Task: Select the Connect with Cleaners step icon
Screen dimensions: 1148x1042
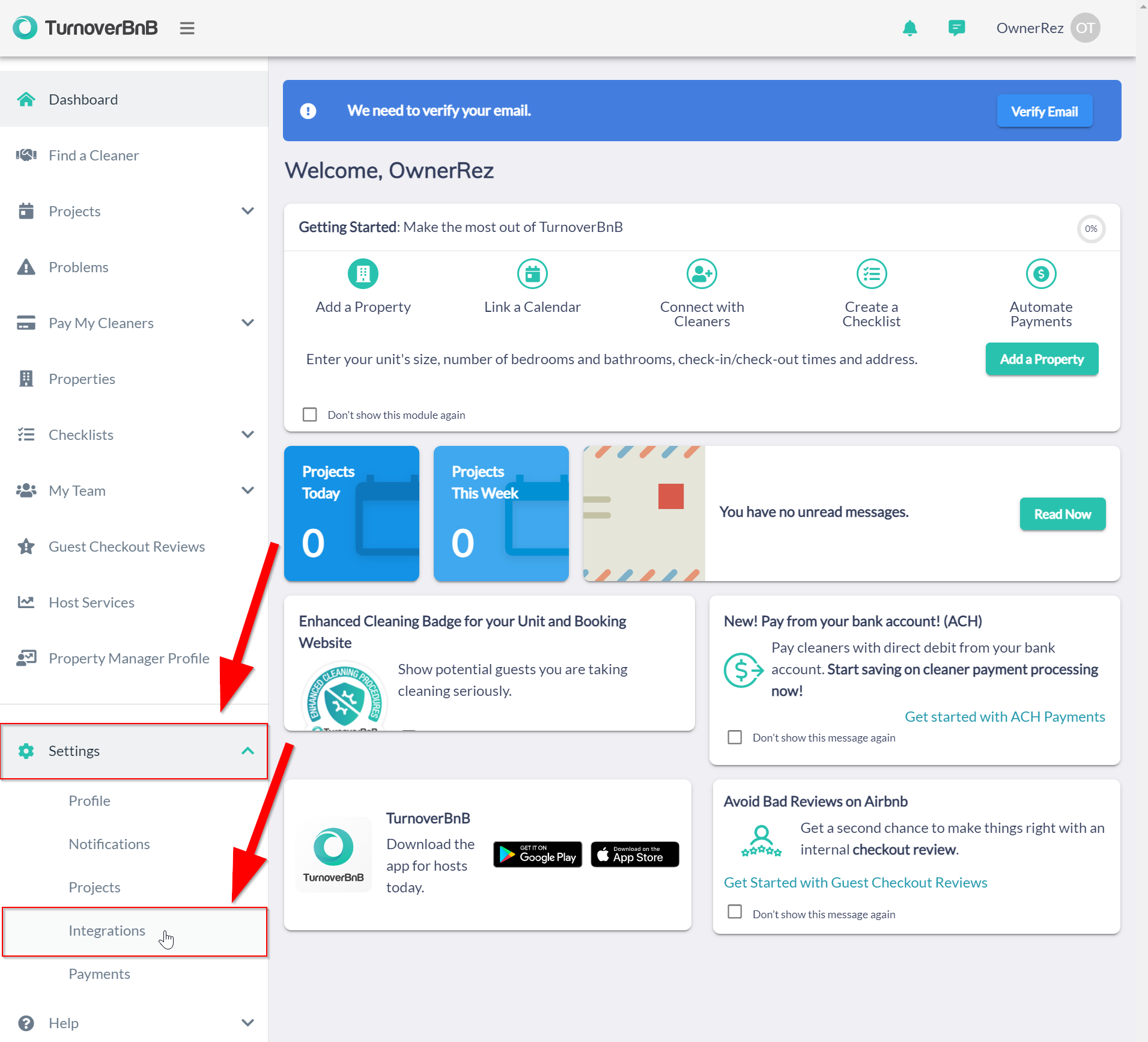Action: tap(702, 274)
